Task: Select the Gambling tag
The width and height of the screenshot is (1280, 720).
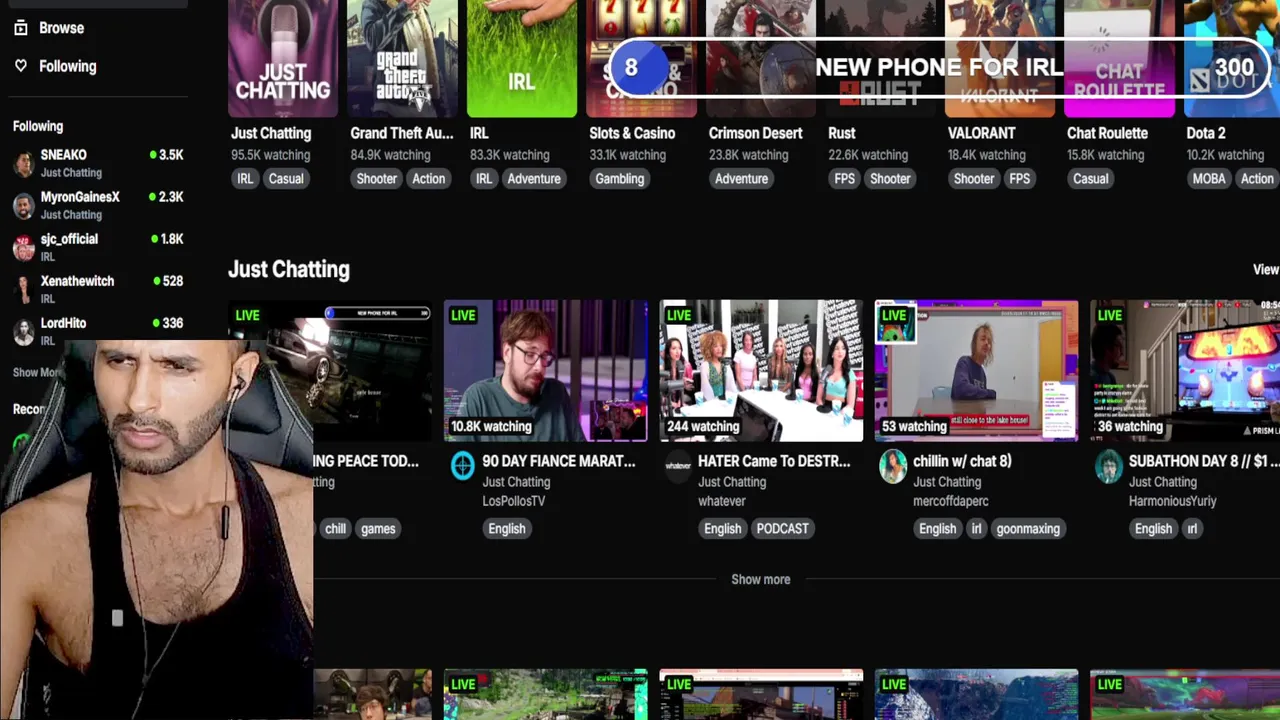Action: 620,179
